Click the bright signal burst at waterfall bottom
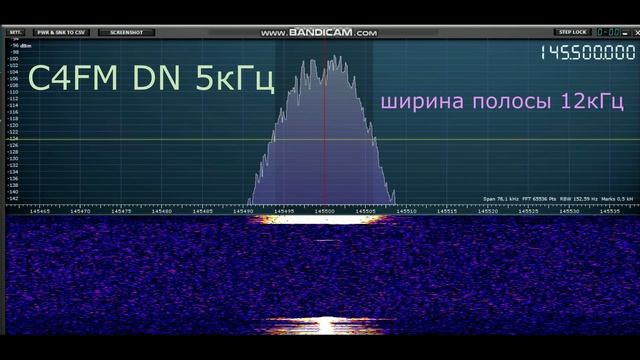The height and width of the screenshot is (360, 640). click(x=325, y=326)
